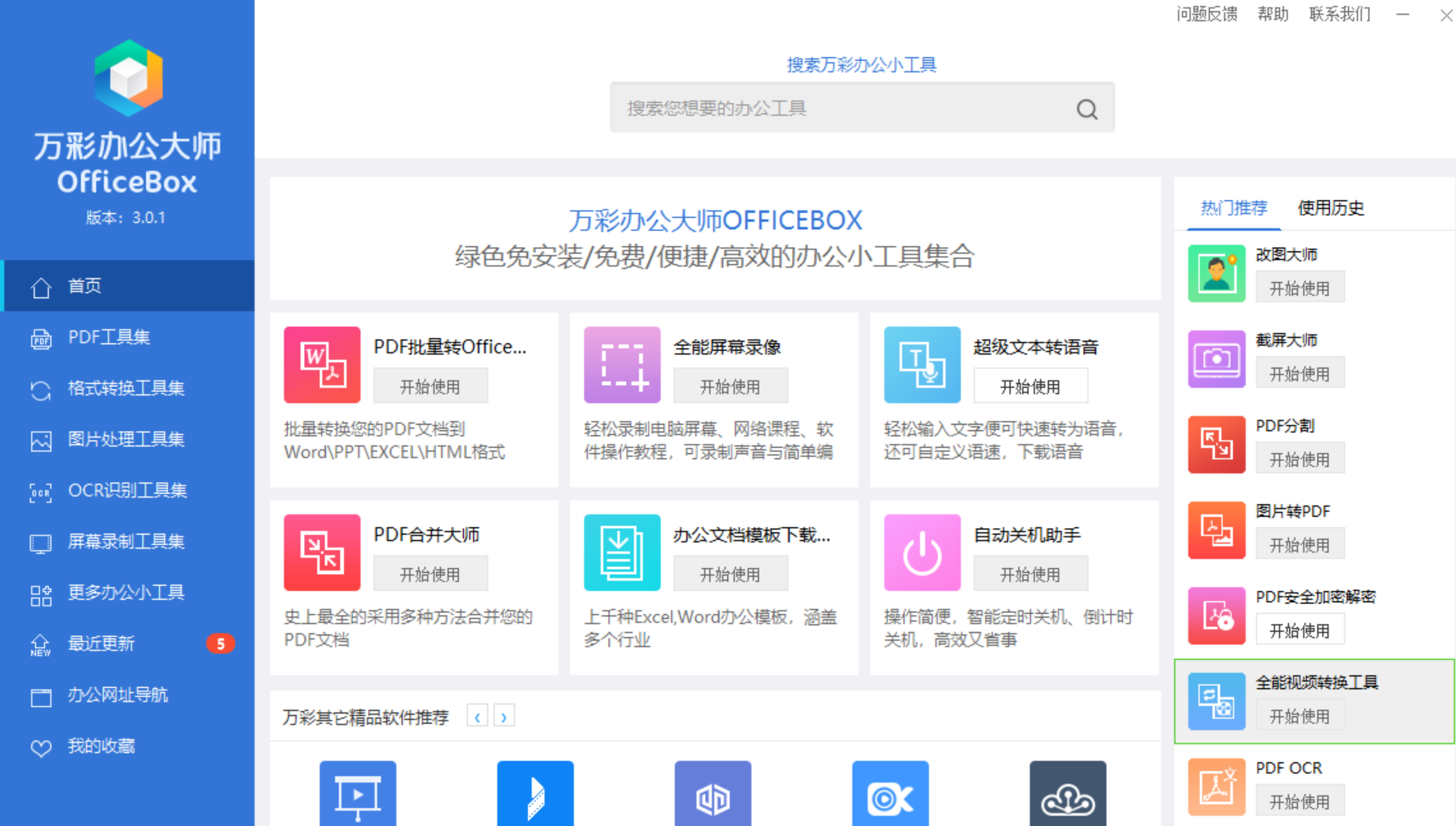The image size is (1456, 826).
Task: Click 开始使用 under PDF合并大师
Action: 431,575
